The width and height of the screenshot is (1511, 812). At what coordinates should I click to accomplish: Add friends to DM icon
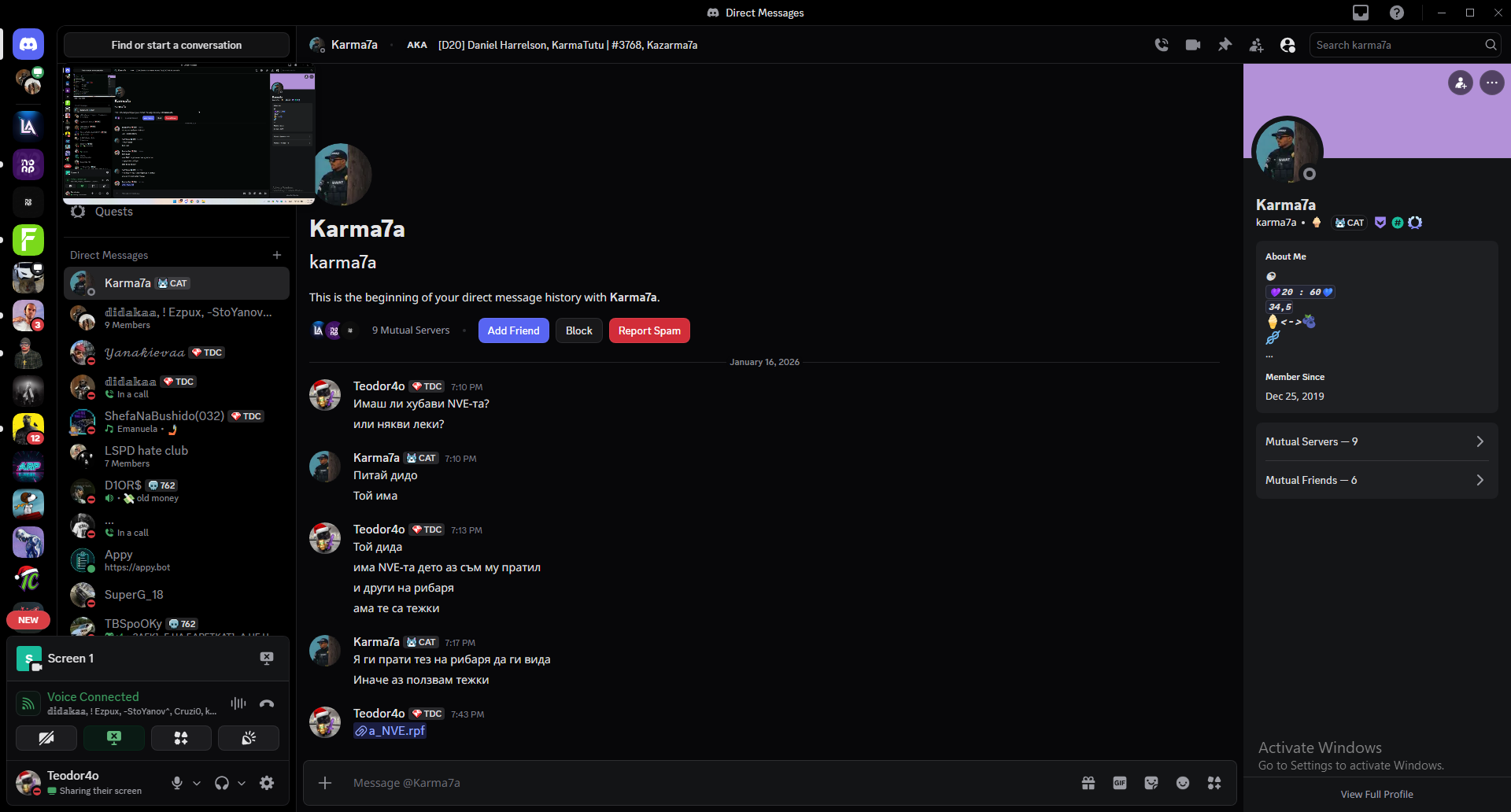coord(1256,45)
